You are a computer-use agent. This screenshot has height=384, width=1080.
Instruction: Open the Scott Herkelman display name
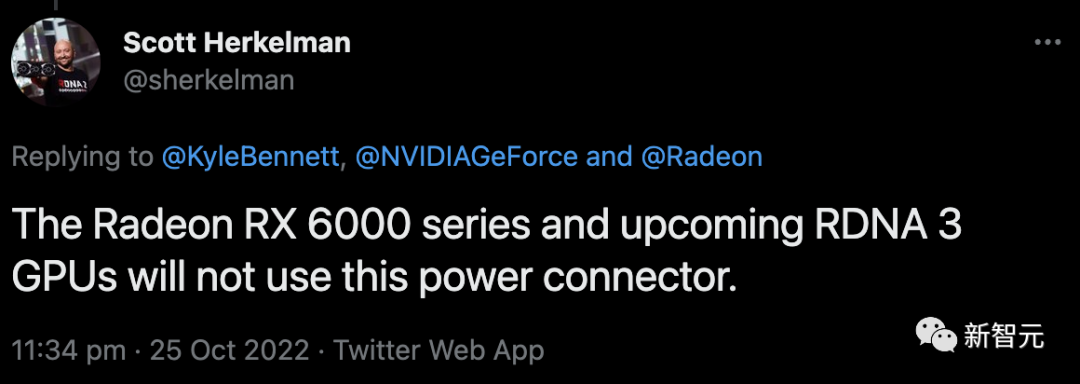pos(237,43)
